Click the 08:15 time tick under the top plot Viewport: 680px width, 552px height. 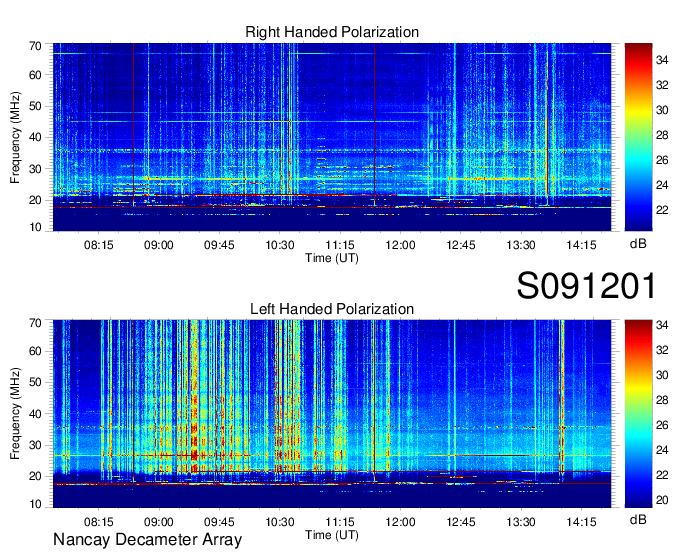98,245
